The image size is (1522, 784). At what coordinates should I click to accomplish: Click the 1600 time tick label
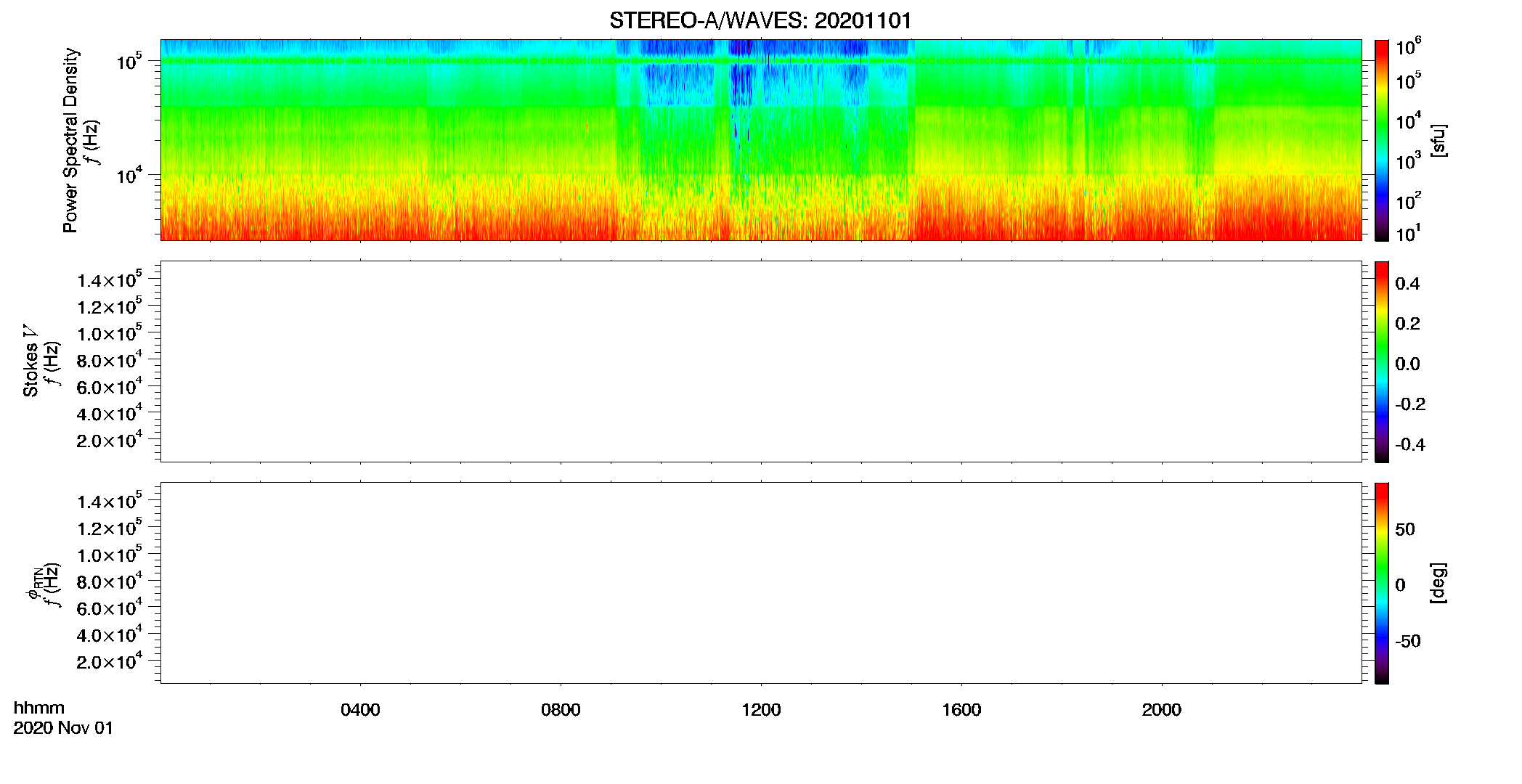coord(961,710)
